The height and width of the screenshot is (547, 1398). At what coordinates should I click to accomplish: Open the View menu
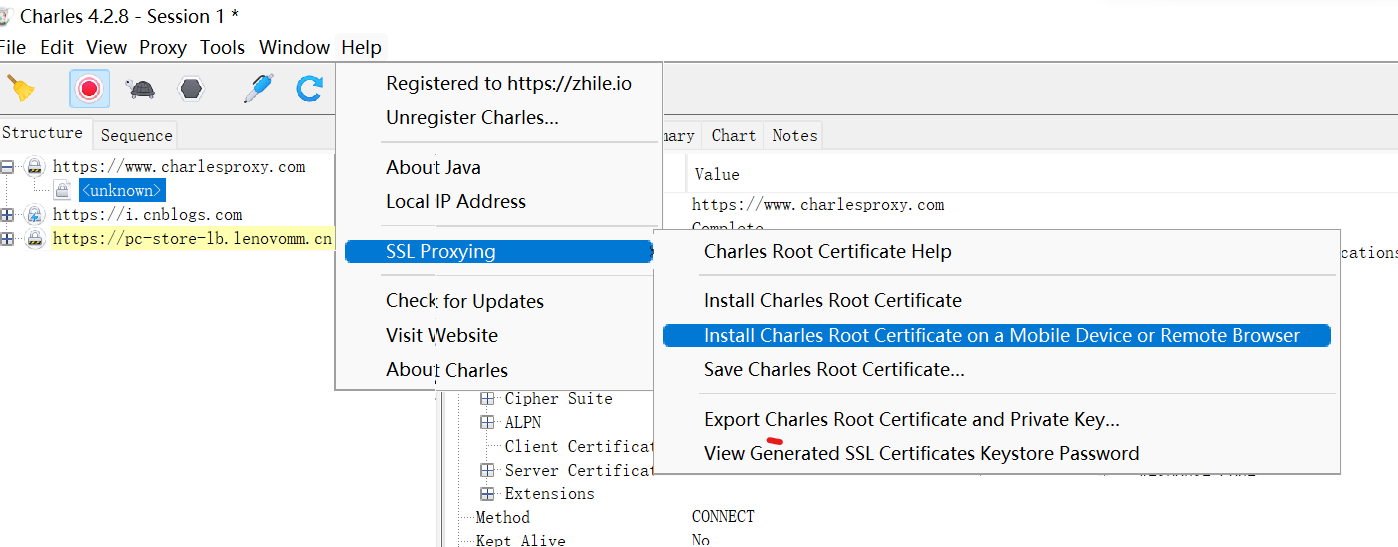107,47
